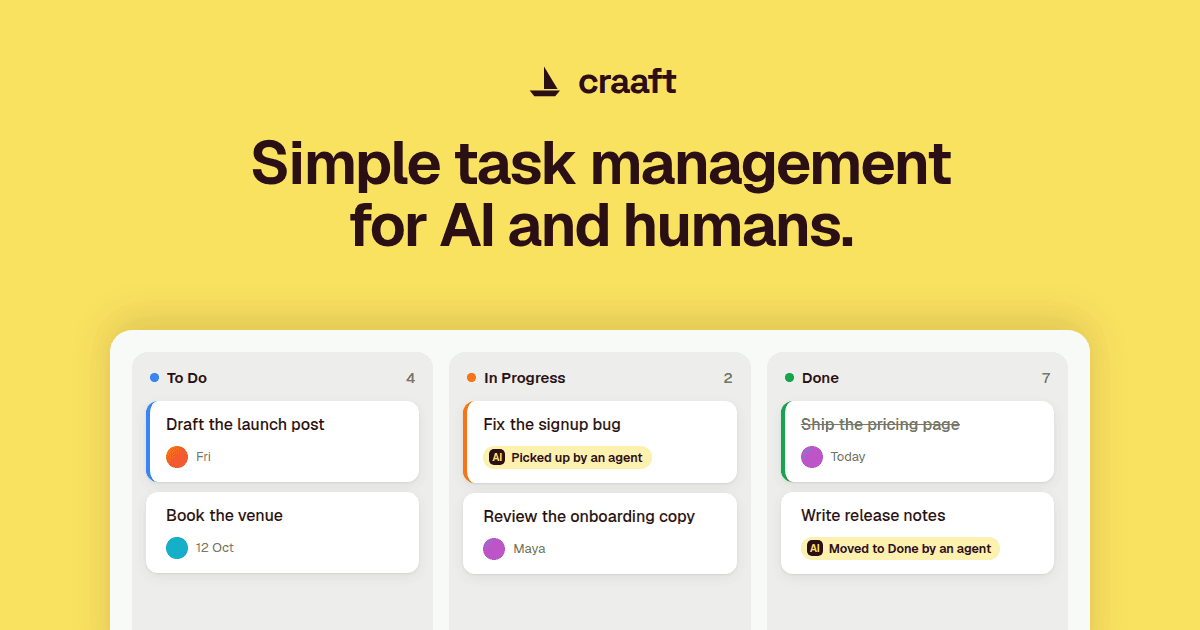Click the craaft wordmark
This screenshot has width=1200, height=630.
pos(627,82)
